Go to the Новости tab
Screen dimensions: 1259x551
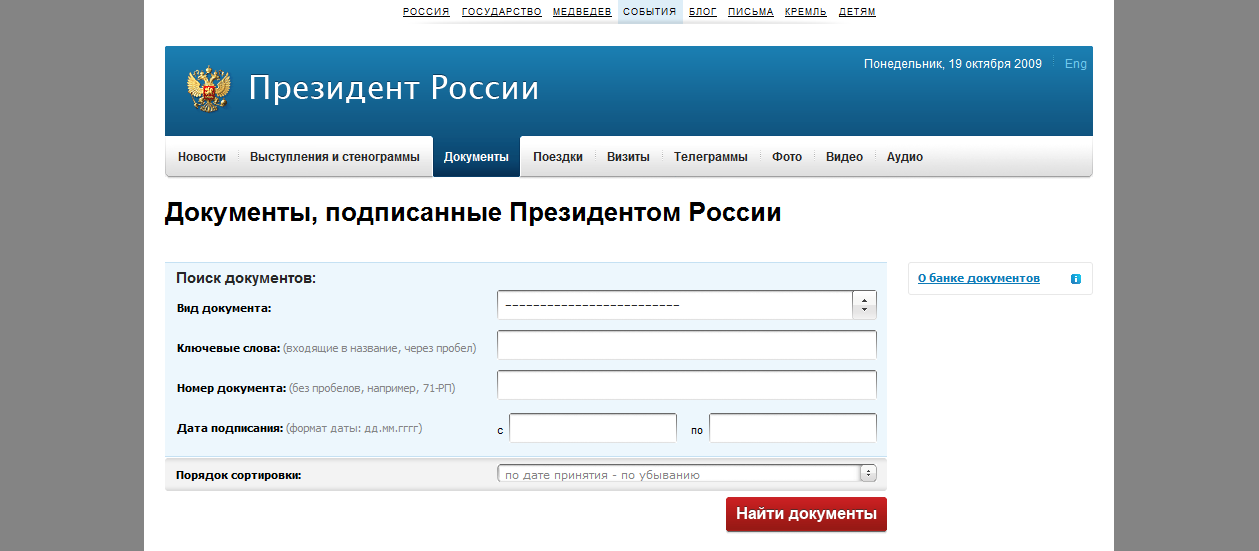click(x=202, y=157)
